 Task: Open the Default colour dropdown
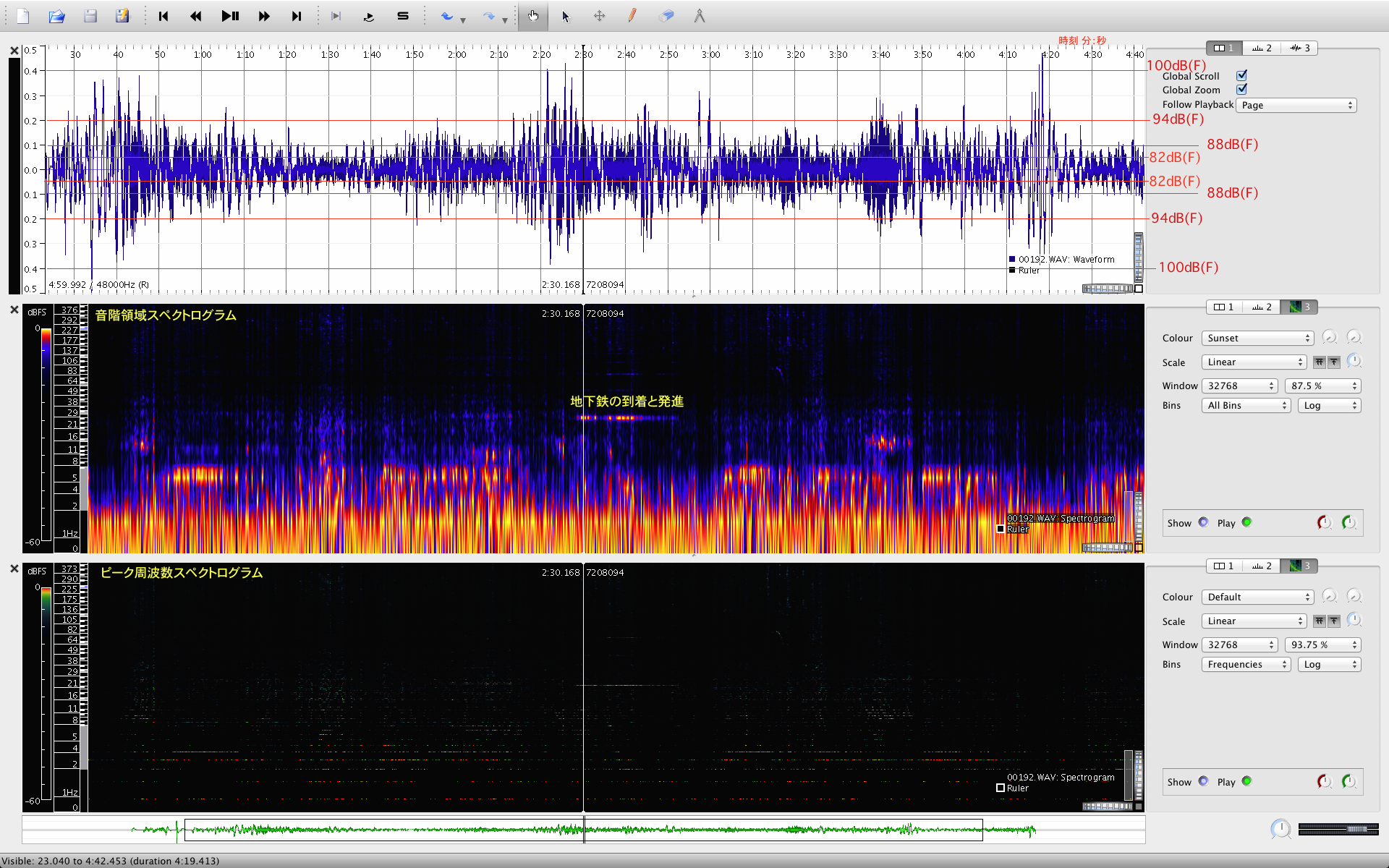click(1257, 597)
